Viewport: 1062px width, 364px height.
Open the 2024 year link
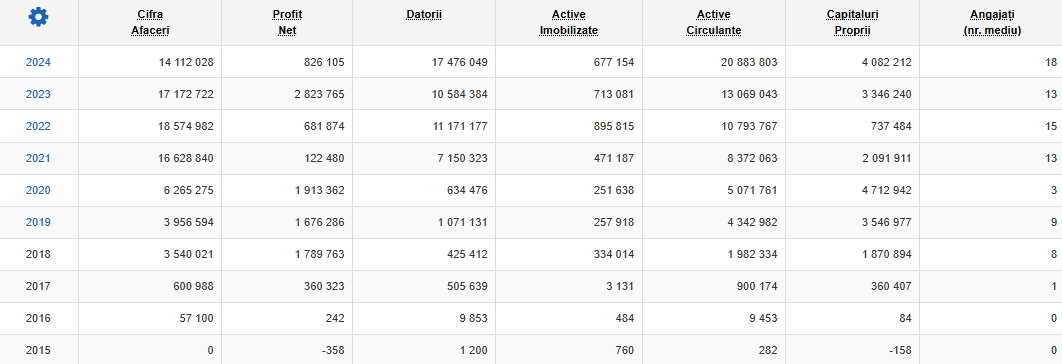coord(38,62)
